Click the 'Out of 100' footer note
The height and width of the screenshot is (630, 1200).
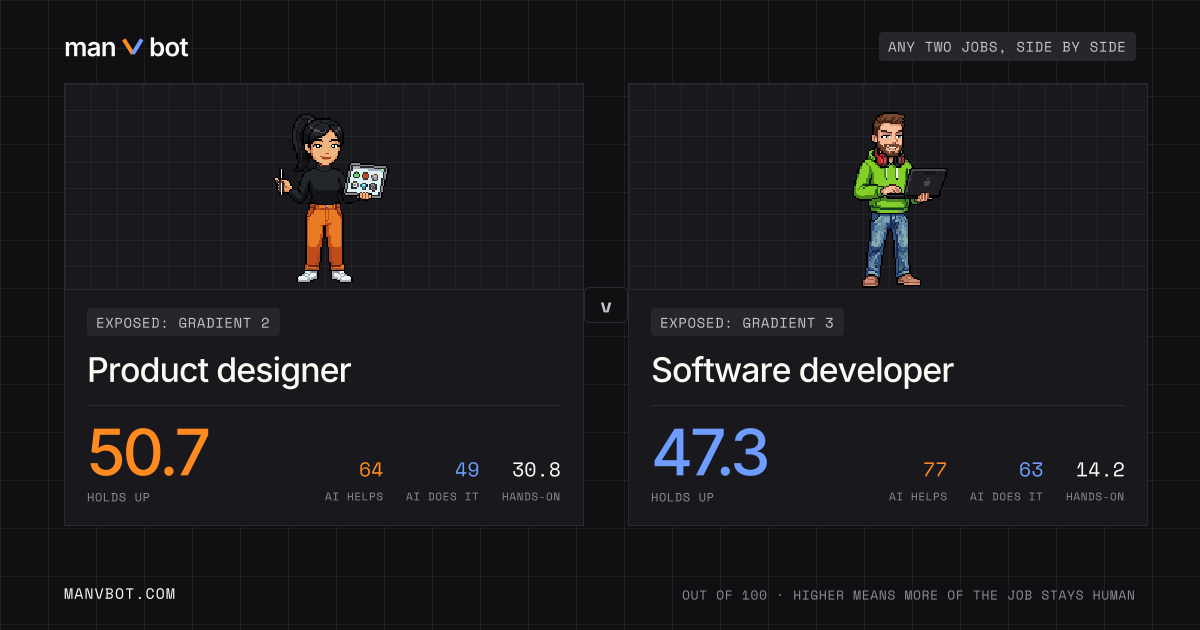pos(908,595)
